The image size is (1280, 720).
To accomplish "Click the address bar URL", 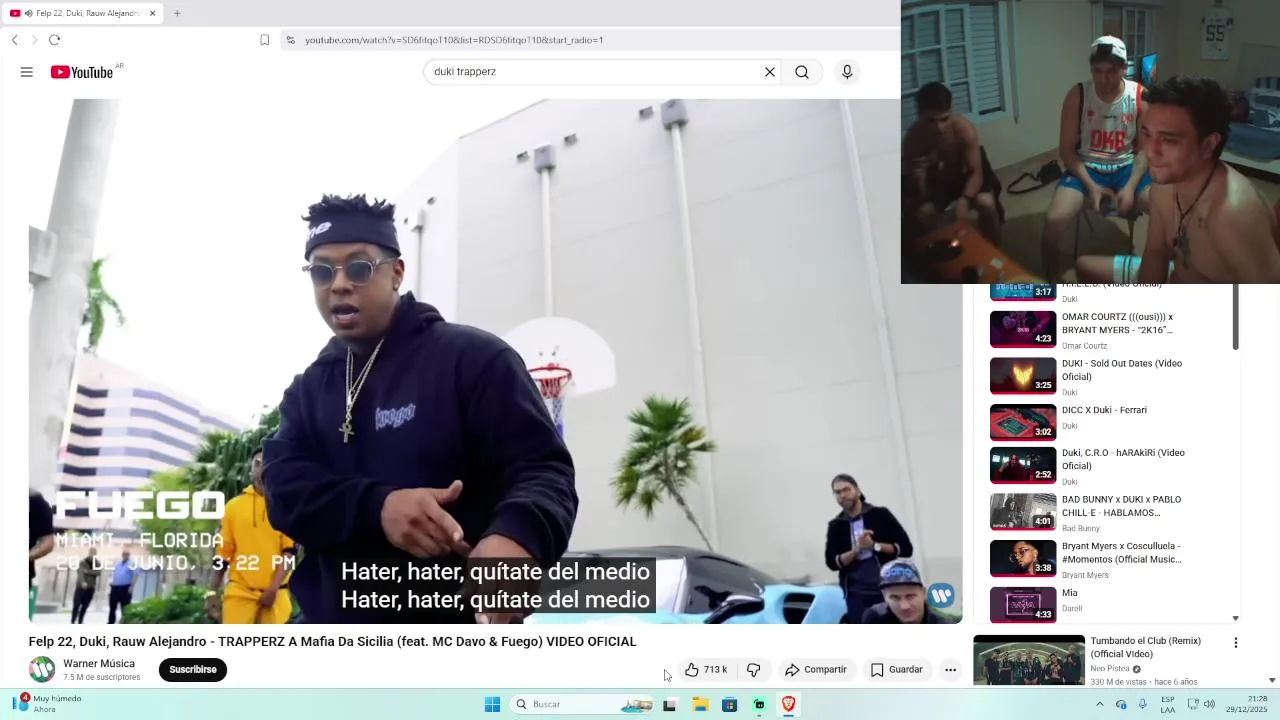I will coord(454,40).
